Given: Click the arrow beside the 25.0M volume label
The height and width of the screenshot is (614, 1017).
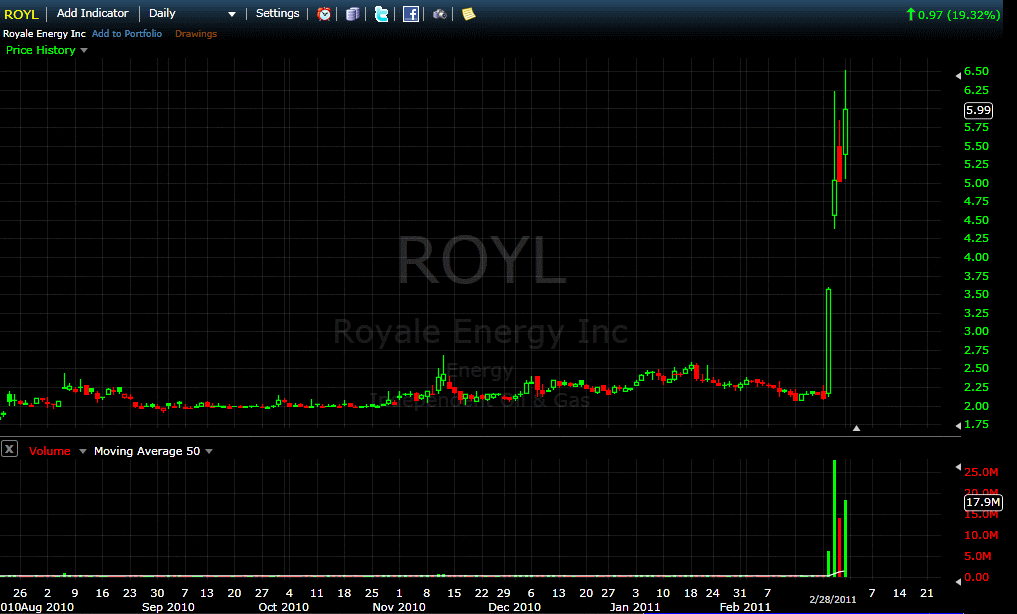Looking at the screenshot, I should (959, 467).
